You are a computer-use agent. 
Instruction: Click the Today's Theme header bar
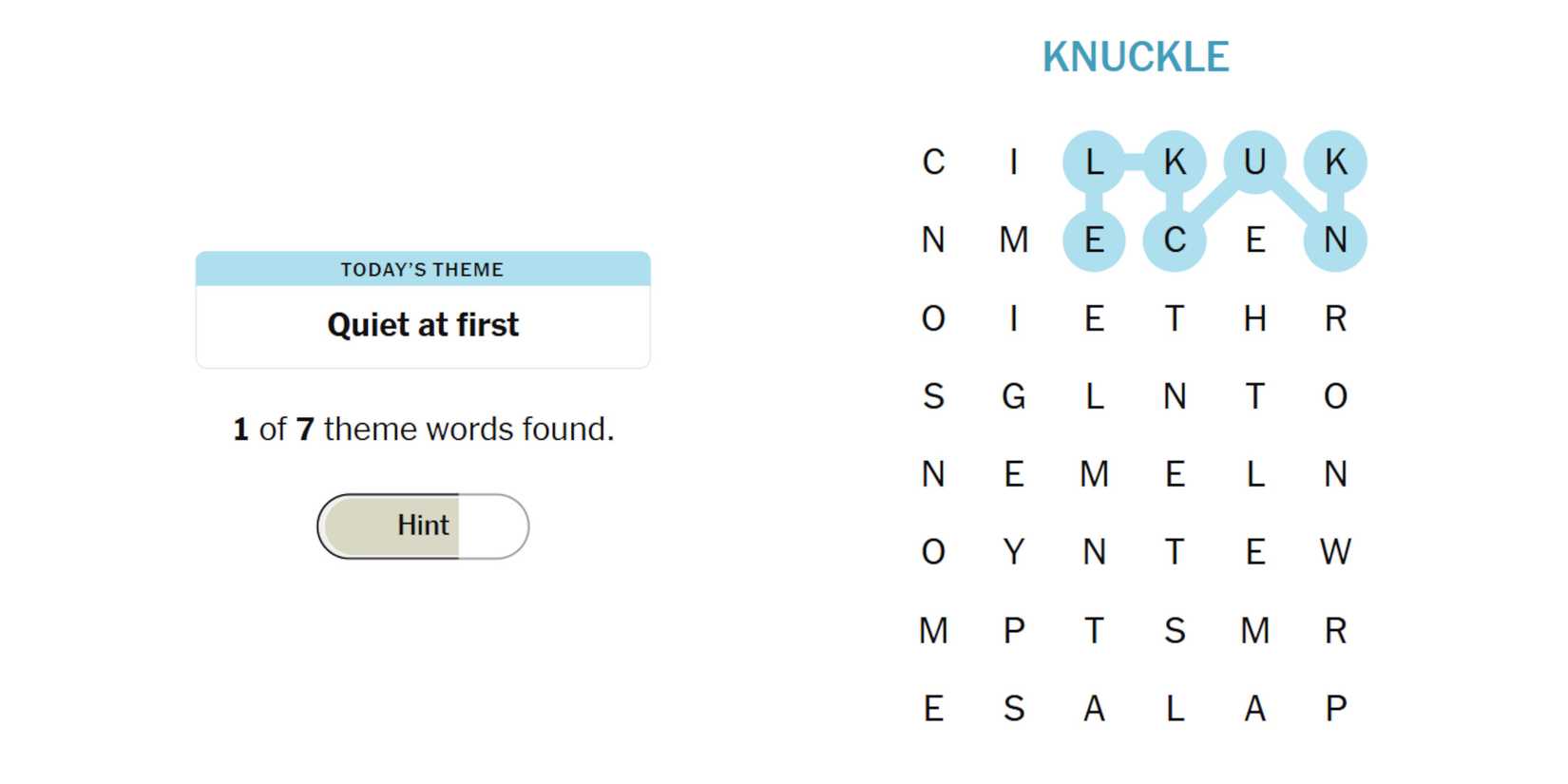pos(423,269)
